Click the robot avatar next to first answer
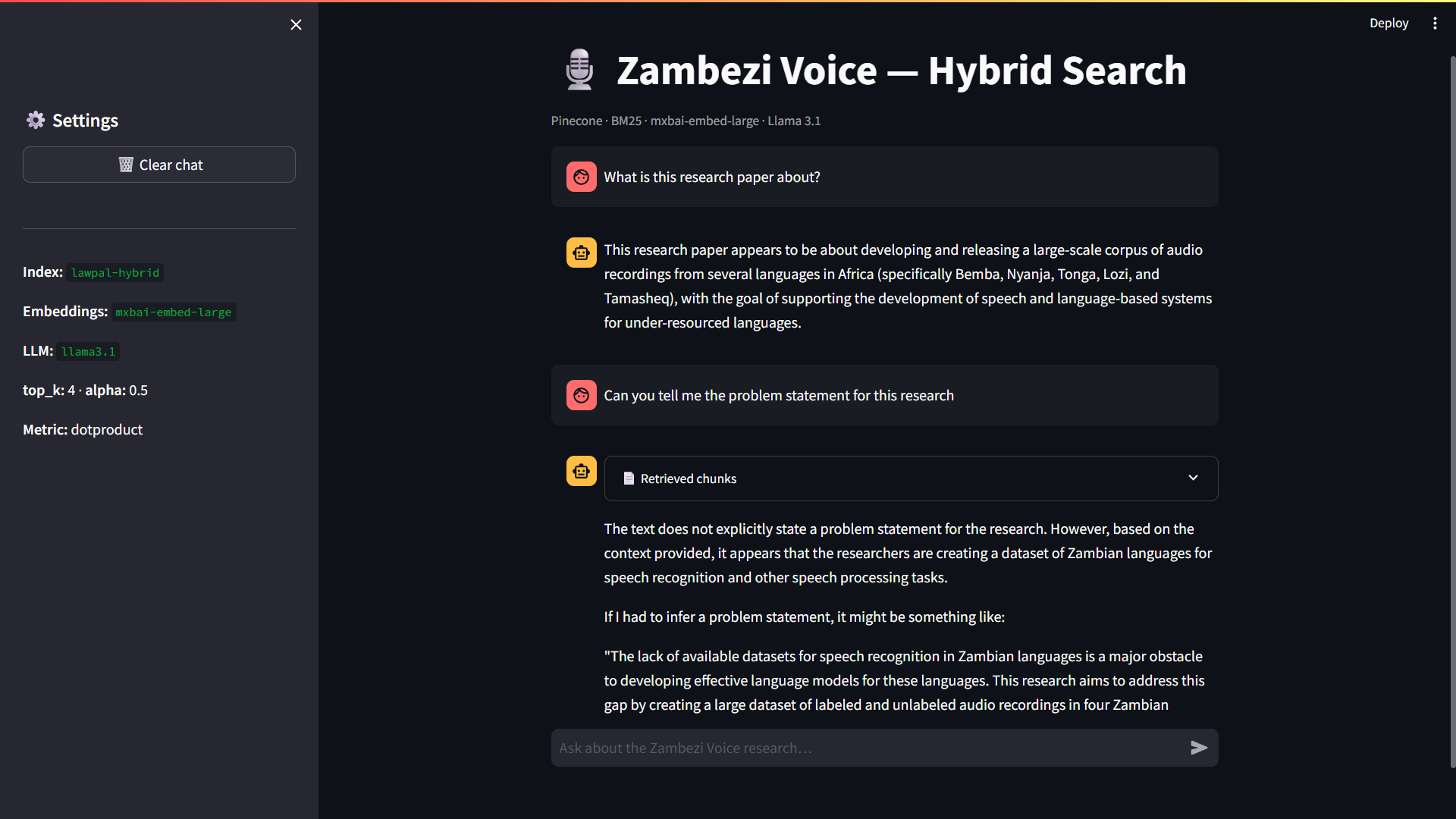 (581, 252)
